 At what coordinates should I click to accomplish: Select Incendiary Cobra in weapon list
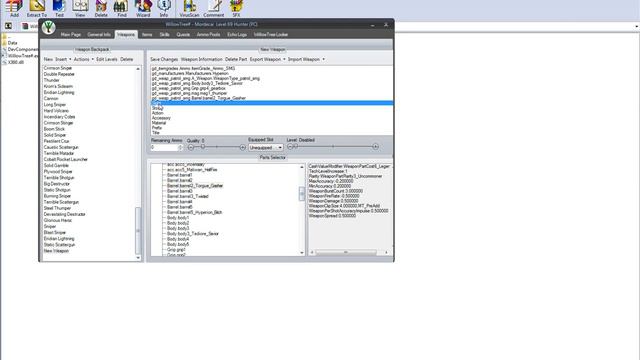click(60, 117)
